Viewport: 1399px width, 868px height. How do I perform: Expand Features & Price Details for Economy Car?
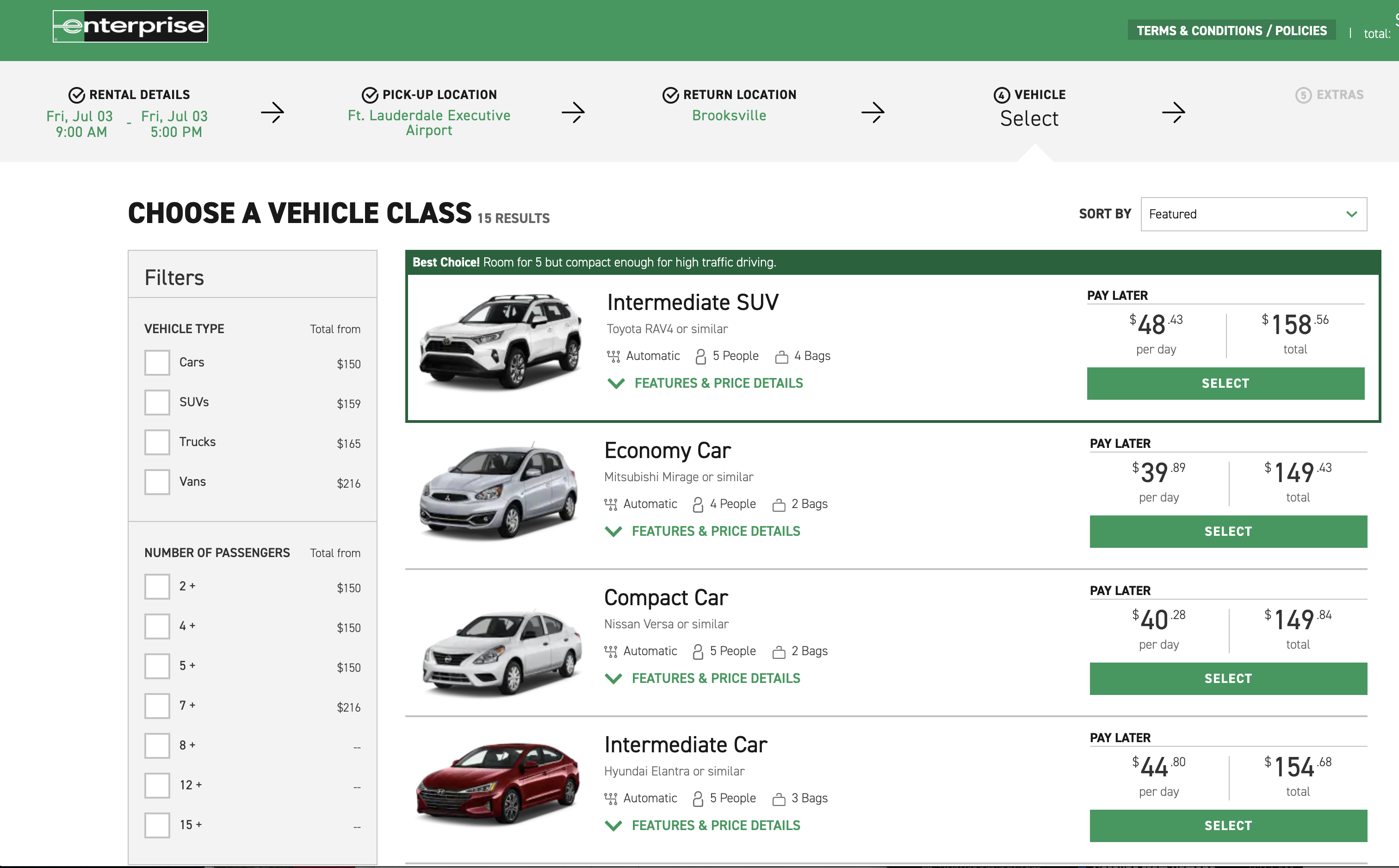click(x=702, y=532)
